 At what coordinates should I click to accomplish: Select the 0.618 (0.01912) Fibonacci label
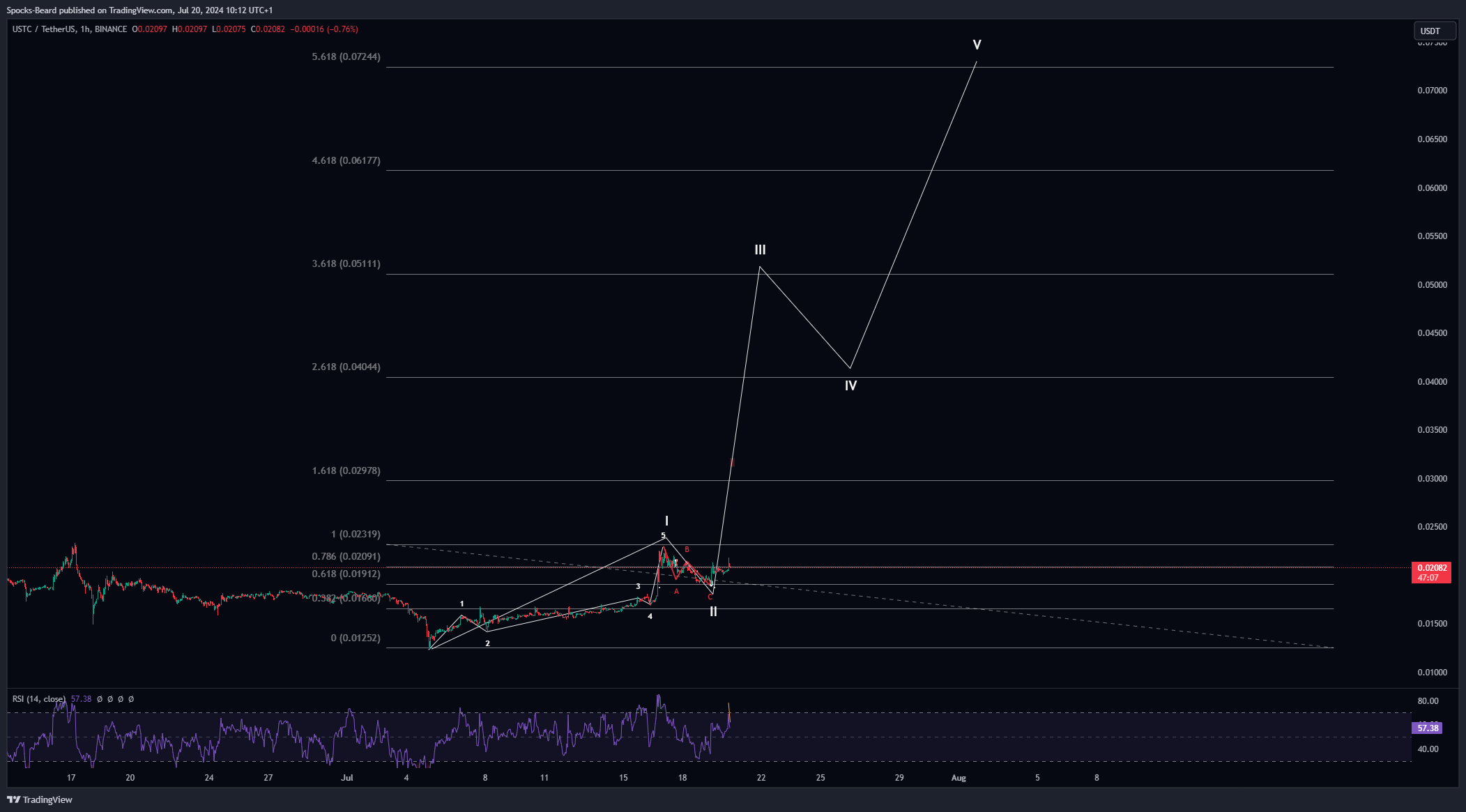[346, 574]
